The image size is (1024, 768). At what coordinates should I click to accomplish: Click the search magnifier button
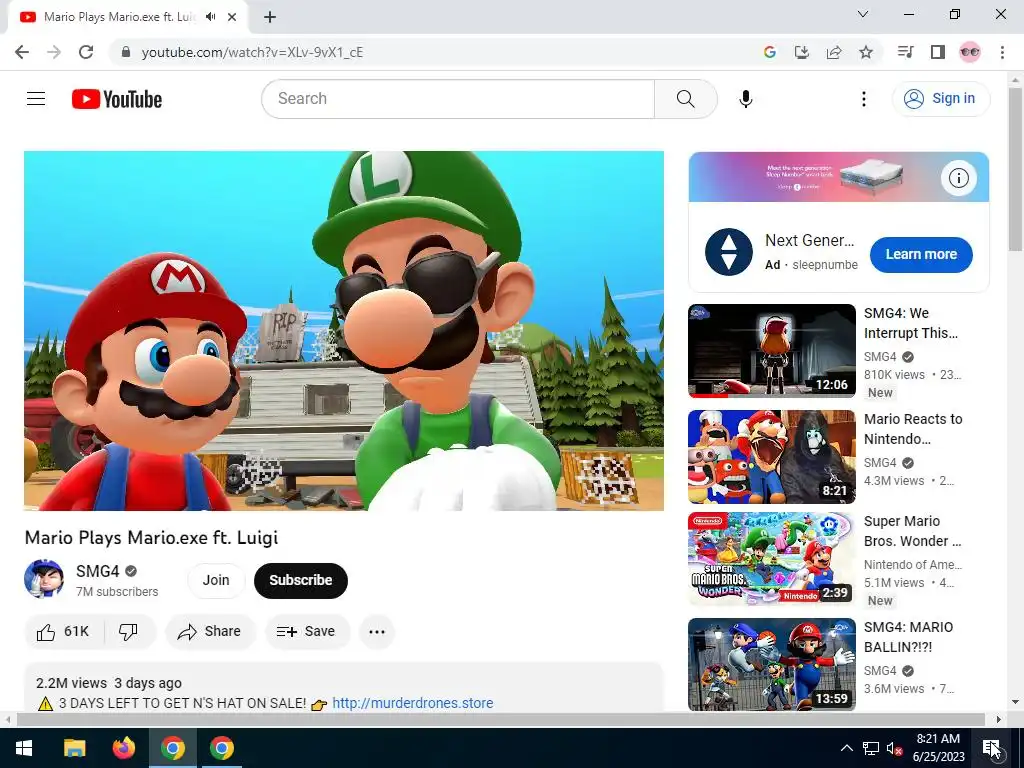click(685, 99)
